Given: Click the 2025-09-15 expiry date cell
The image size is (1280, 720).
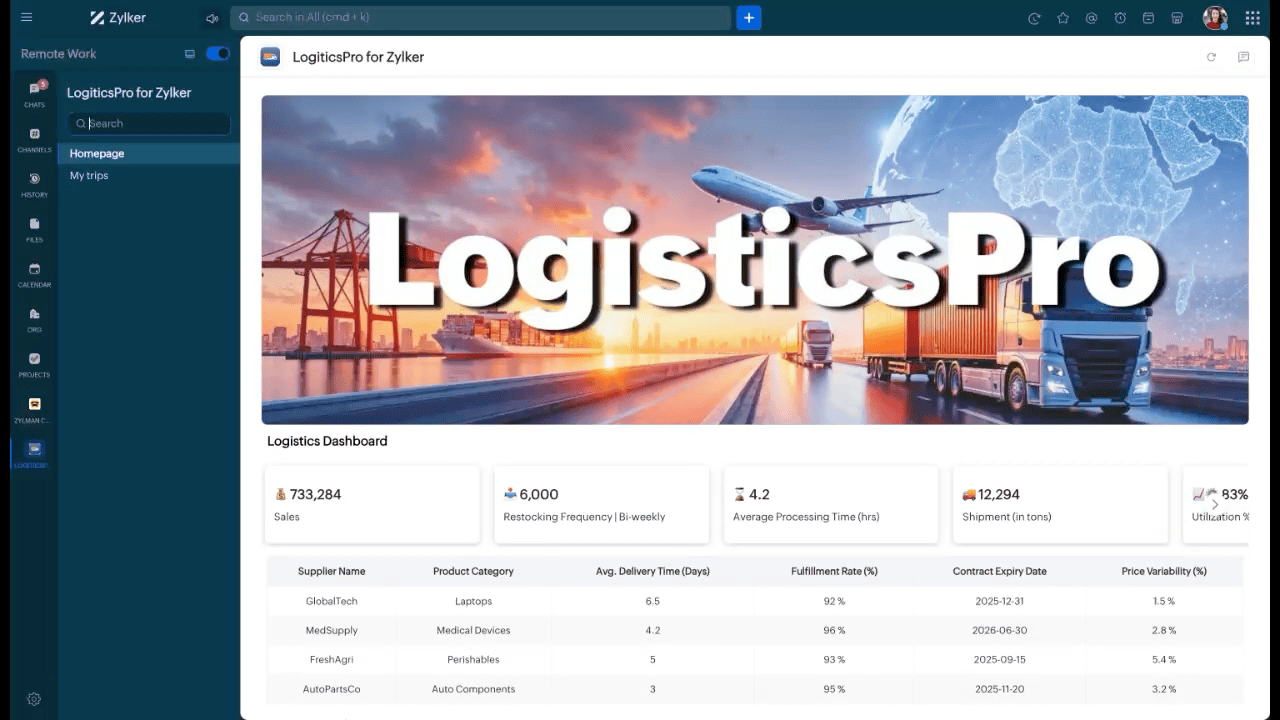Looking at the screenshot, I should tap(1000, 659).
